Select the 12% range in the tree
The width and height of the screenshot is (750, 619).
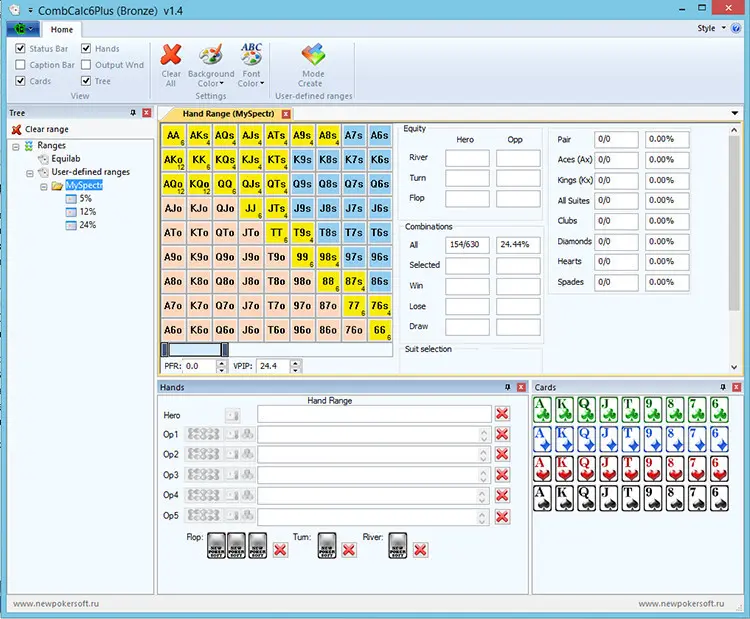pos(87,211)
